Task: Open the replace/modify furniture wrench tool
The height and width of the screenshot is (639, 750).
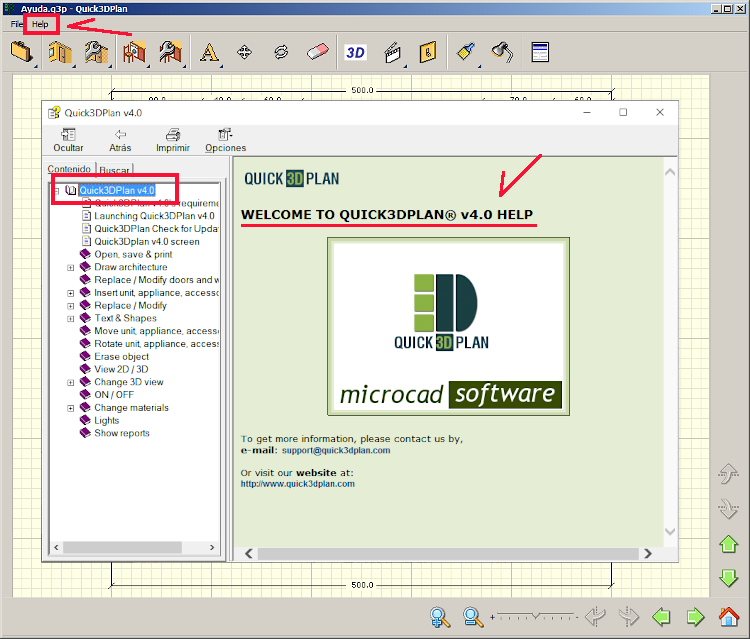Action: (x=171, y=52)
